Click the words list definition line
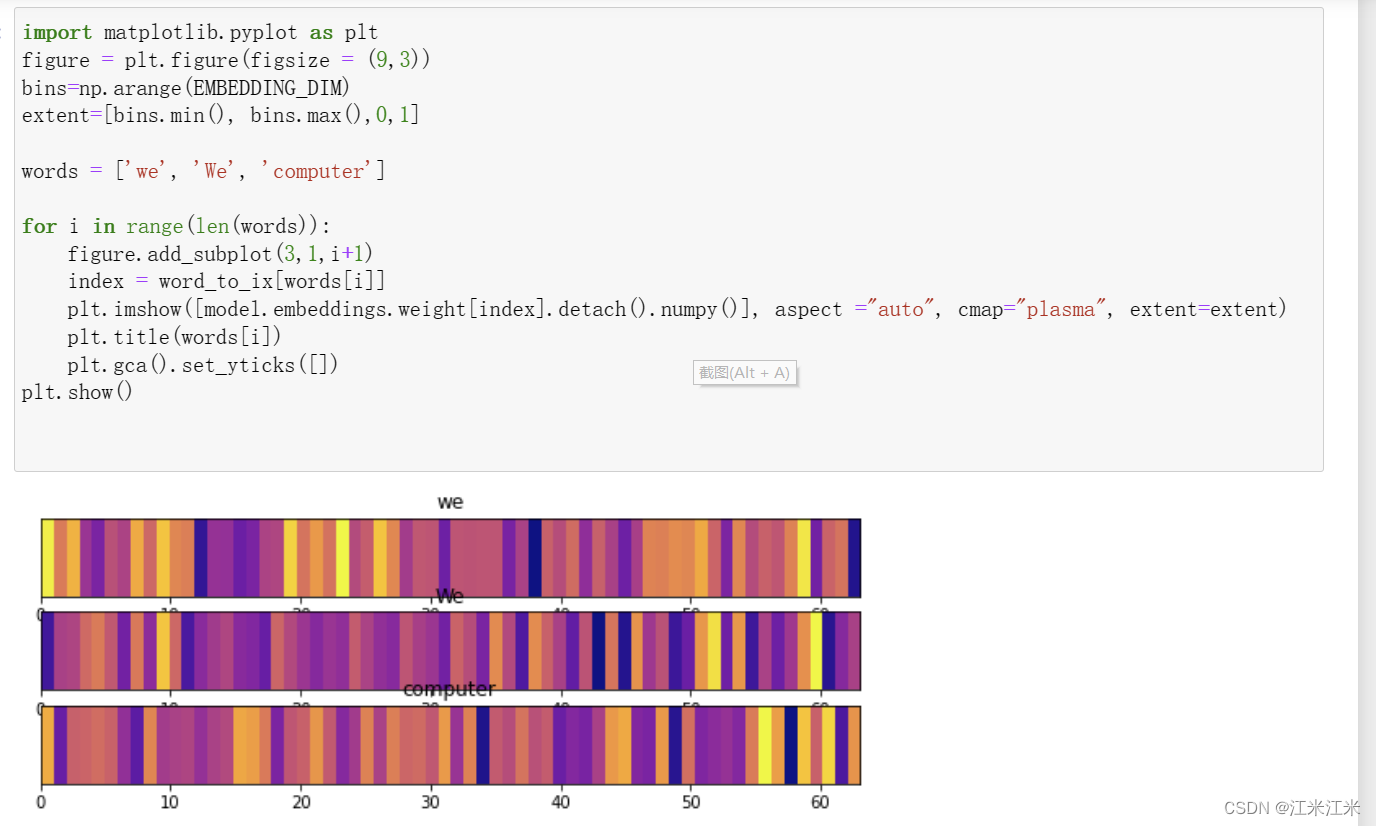This screenshot has height=826, width=1376. pos(204,171)
